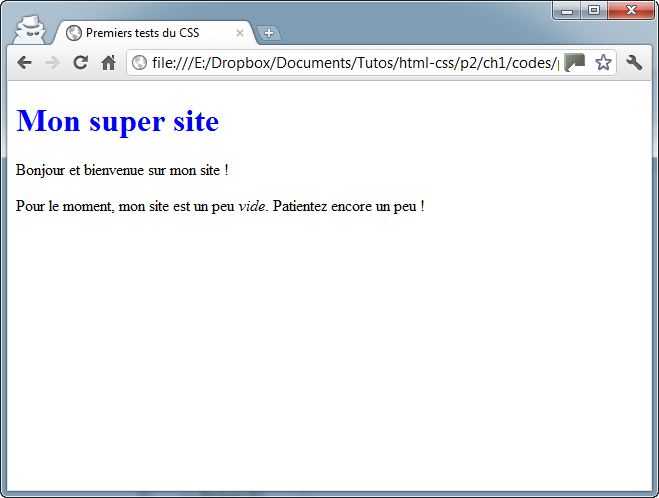Click the Bonjour et bienvenue paragraph

point(122,170)
